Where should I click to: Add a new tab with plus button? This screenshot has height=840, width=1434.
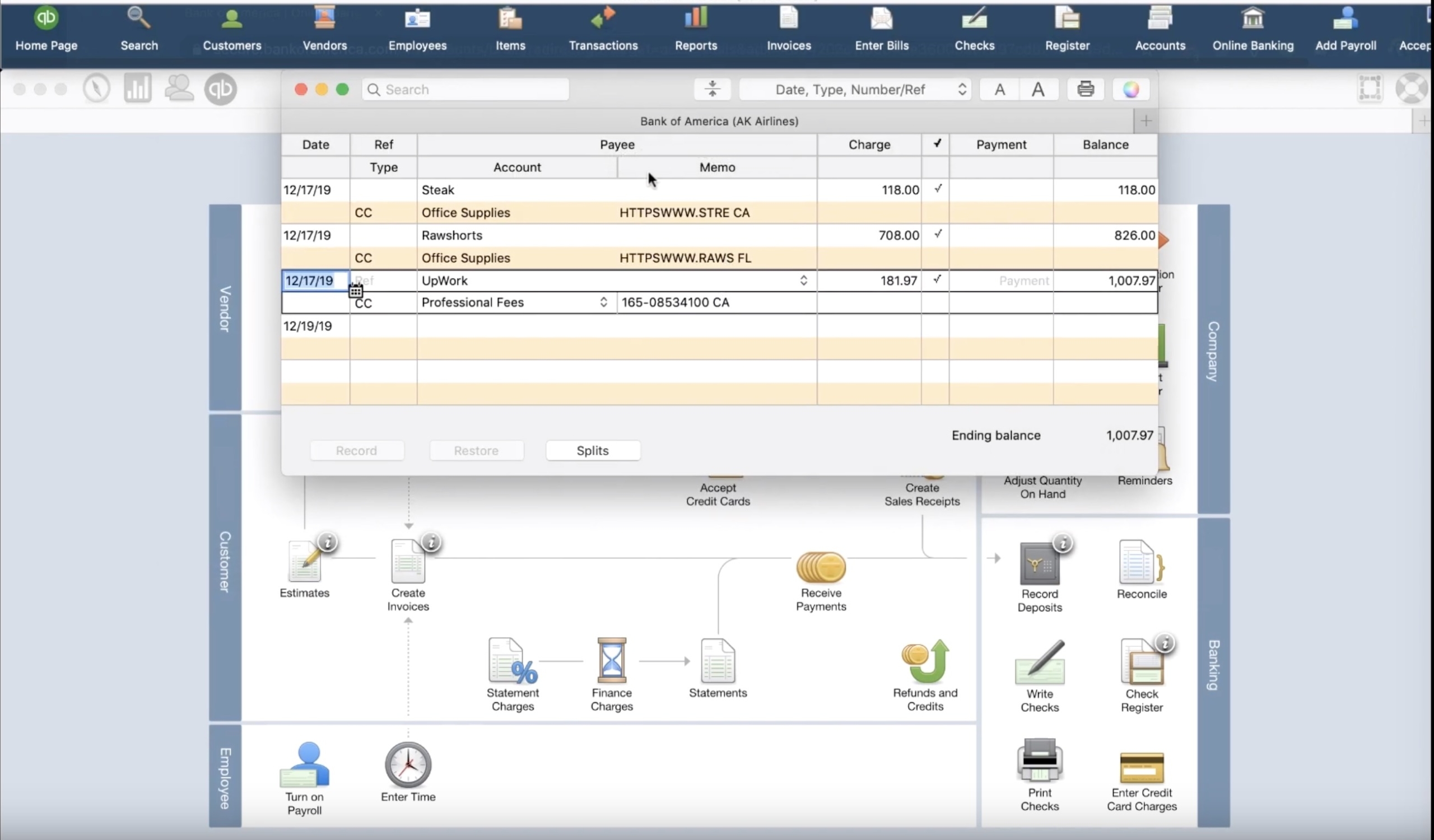[1146, 120]
